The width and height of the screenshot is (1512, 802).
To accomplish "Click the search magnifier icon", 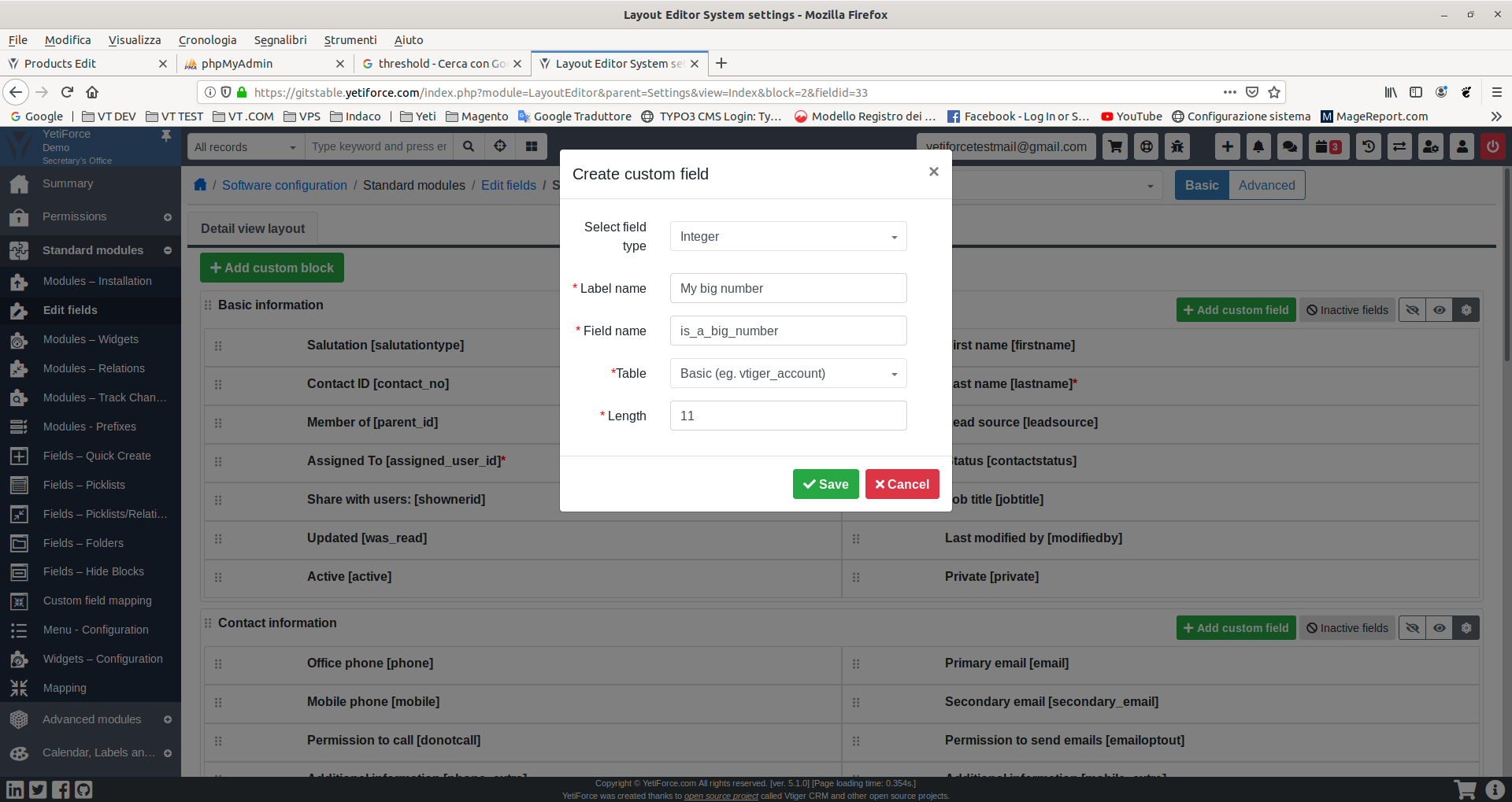I will pos(469,146).
